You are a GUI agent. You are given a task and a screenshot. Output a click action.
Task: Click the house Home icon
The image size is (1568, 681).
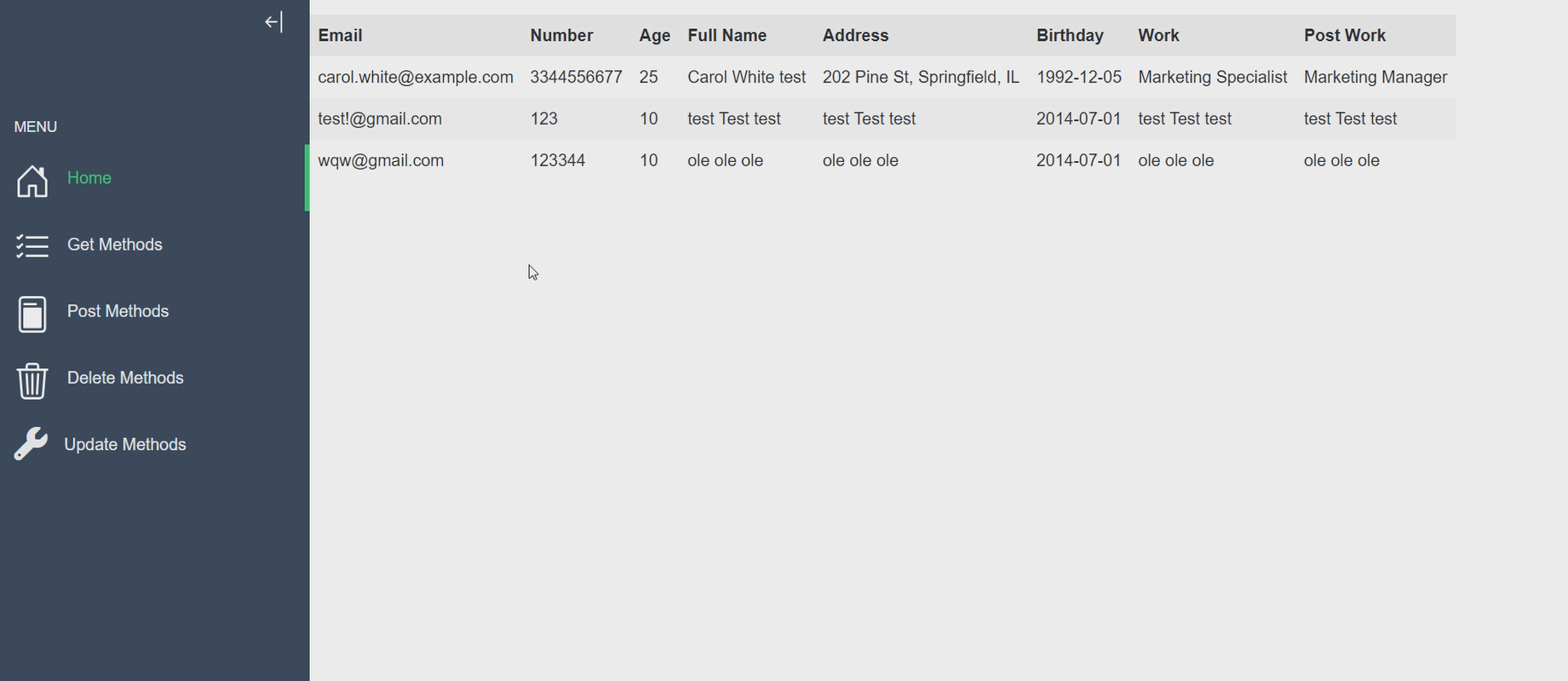32,181
